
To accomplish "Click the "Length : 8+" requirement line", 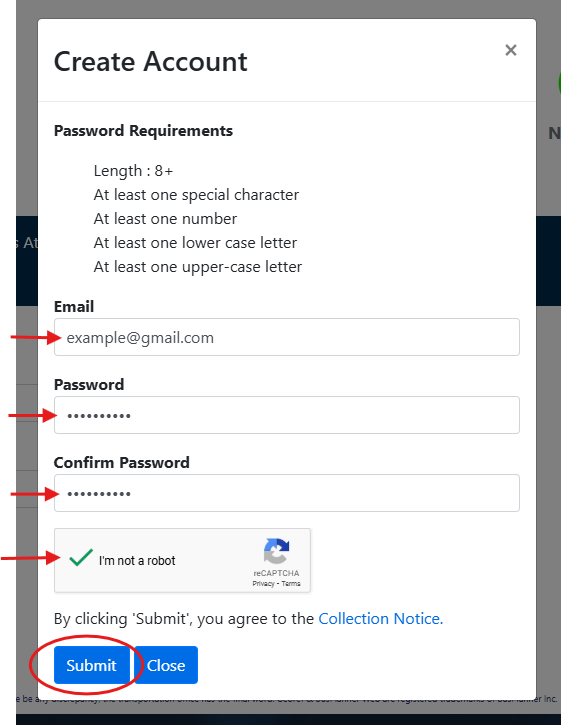I will click(x=133, y=171).
